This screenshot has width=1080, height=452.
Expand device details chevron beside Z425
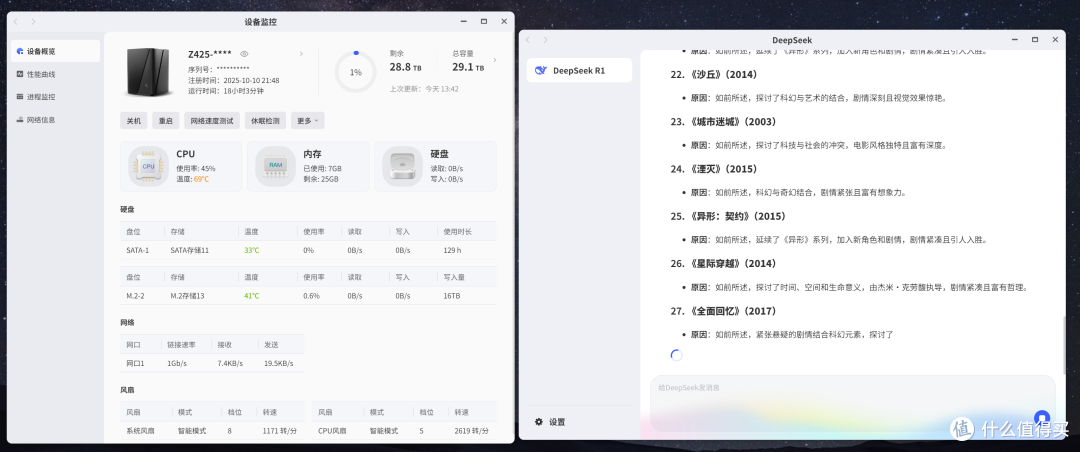[301, 54]
